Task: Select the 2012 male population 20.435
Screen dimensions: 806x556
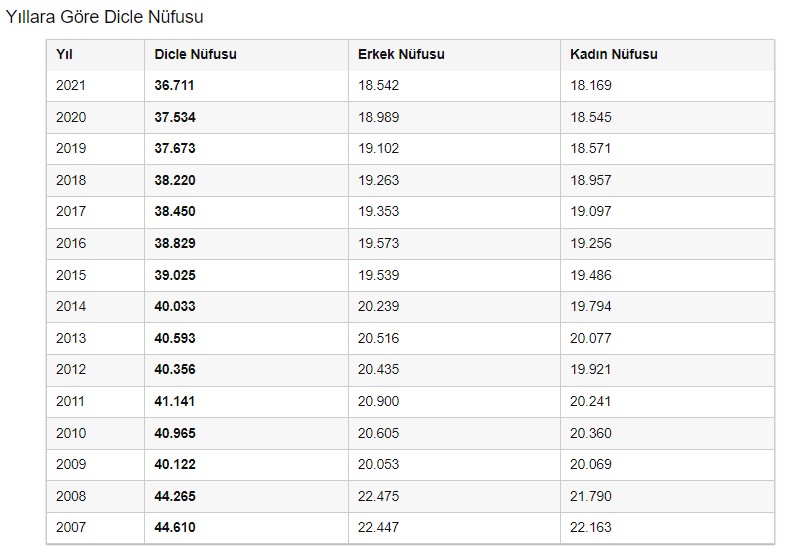Action: pos(378,370)
